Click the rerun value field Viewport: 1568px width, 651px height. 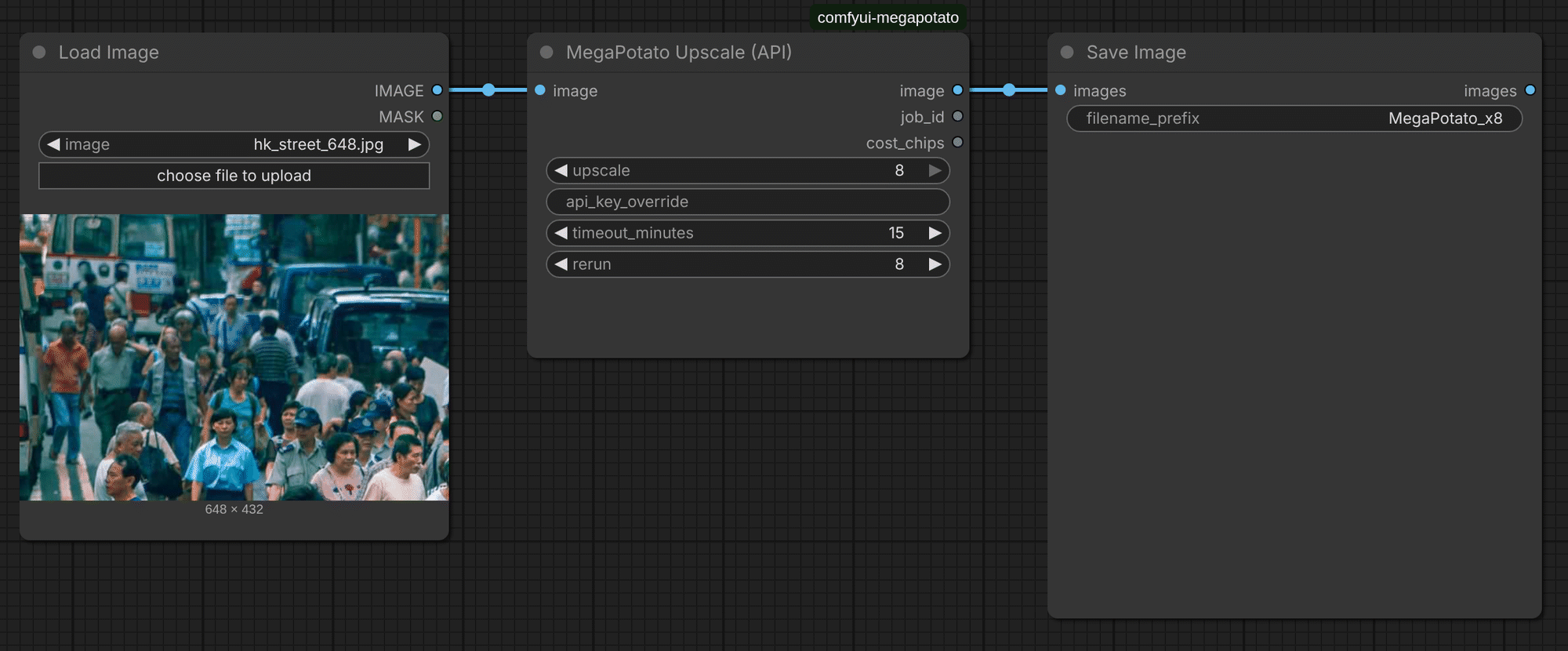tap(748, 264)
